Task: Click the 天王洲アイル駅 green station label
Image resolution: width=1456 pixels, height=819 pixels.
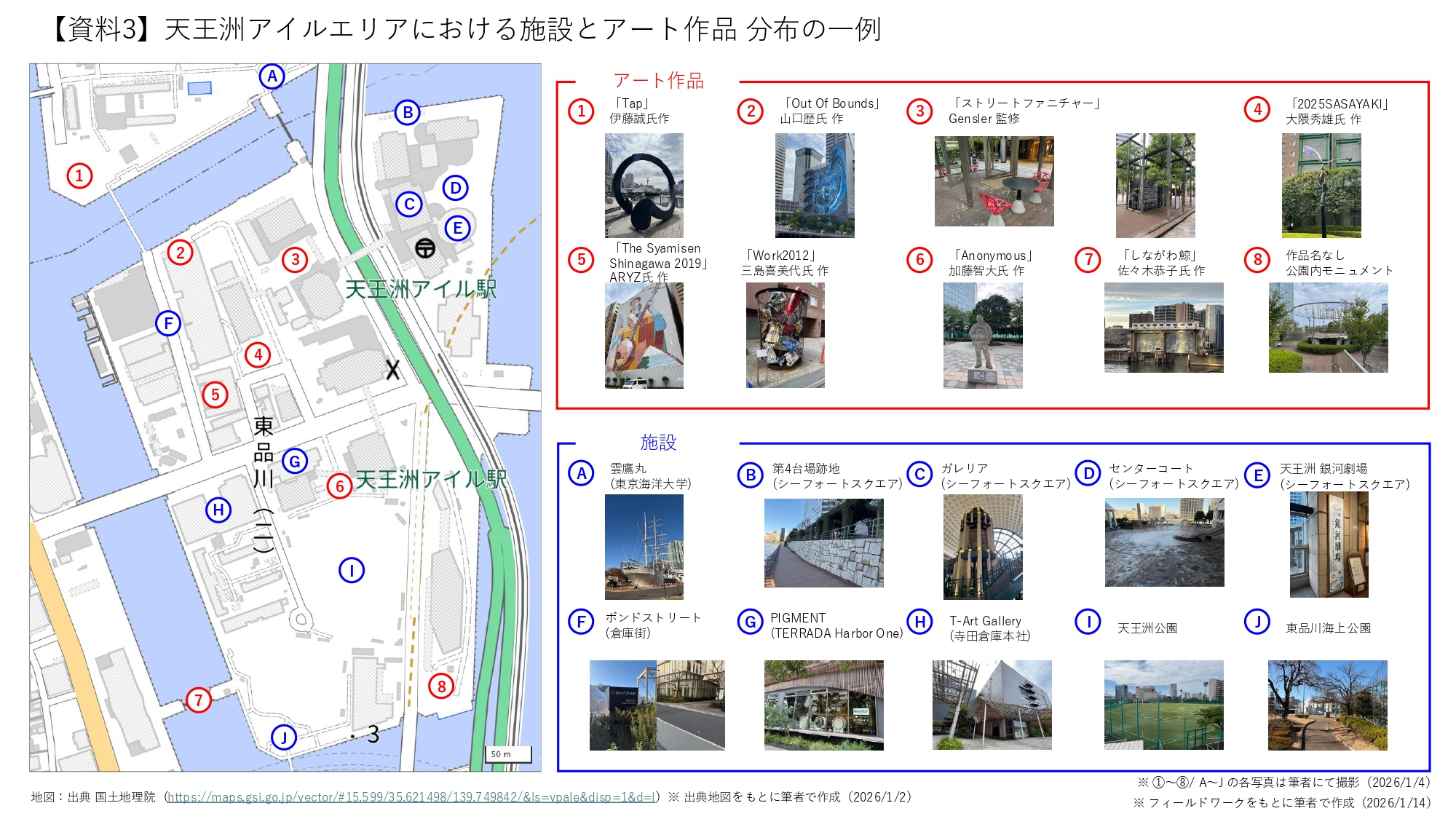Action: click(x=421, y=289)
